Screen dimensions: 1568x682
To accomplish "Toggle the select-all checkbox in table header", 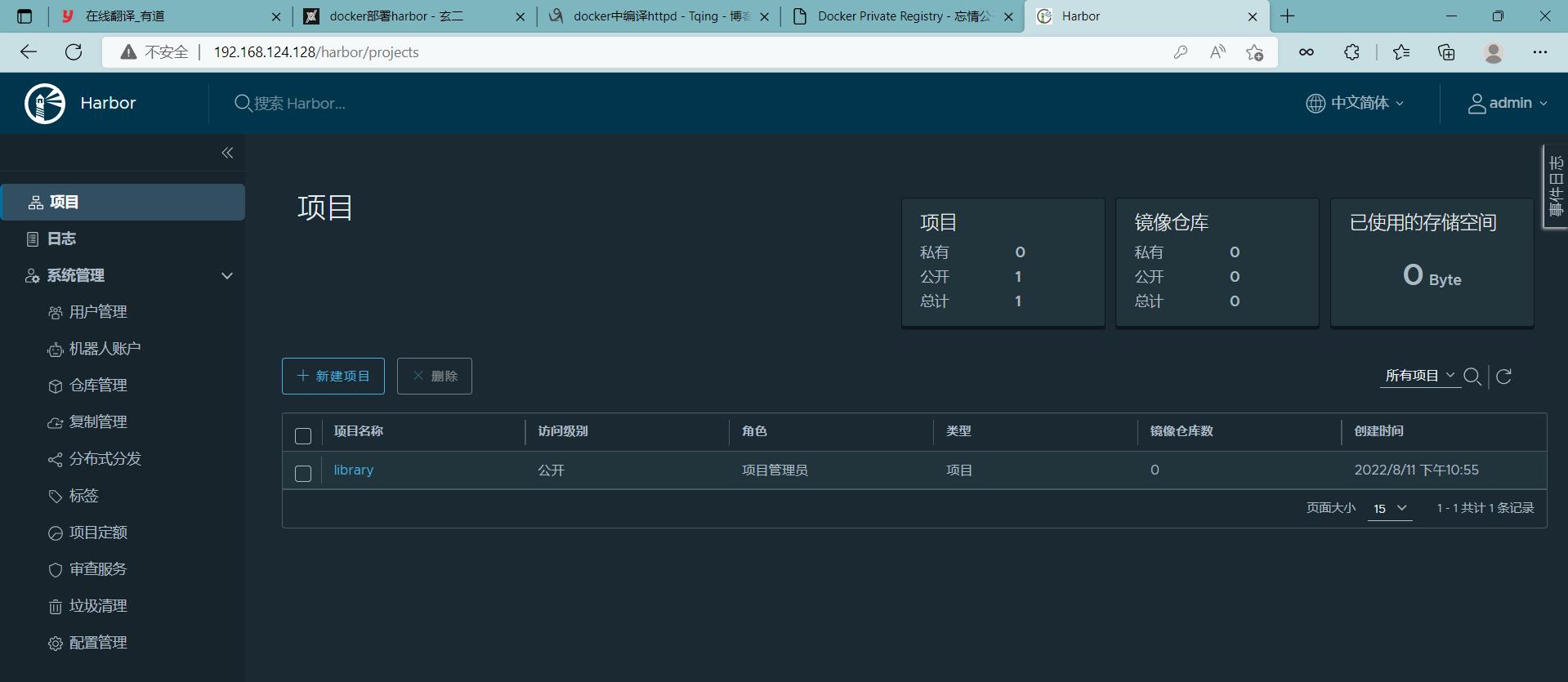I will tap(303, 436).
